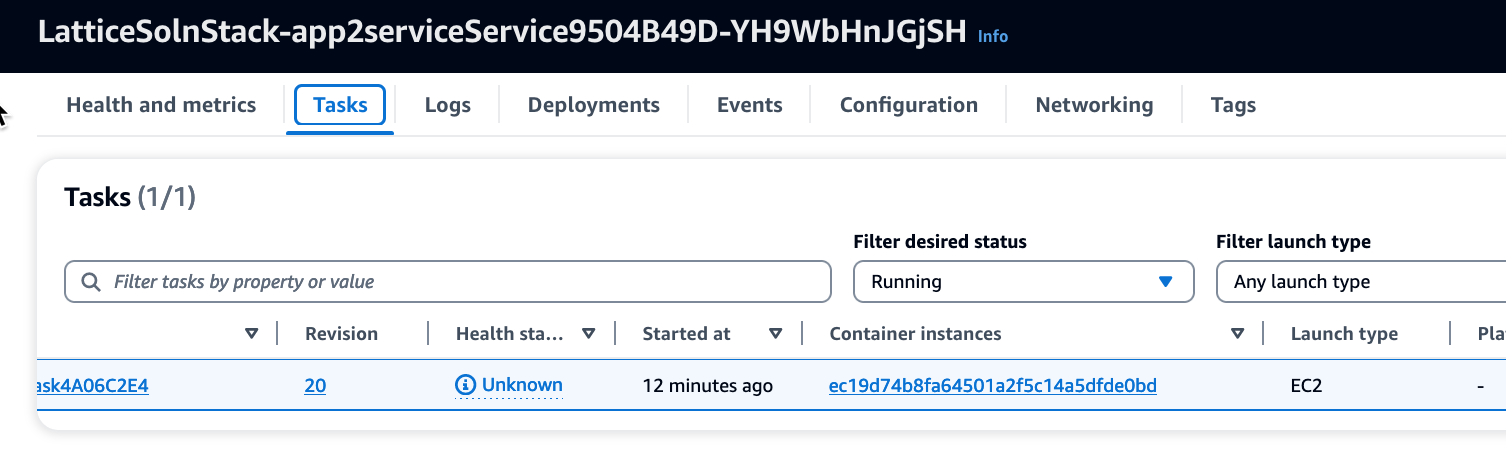Switch to the Tags tab
Image resolution: width=1506 pixels, height=458 pixels.
click(x=1233, y=105)
